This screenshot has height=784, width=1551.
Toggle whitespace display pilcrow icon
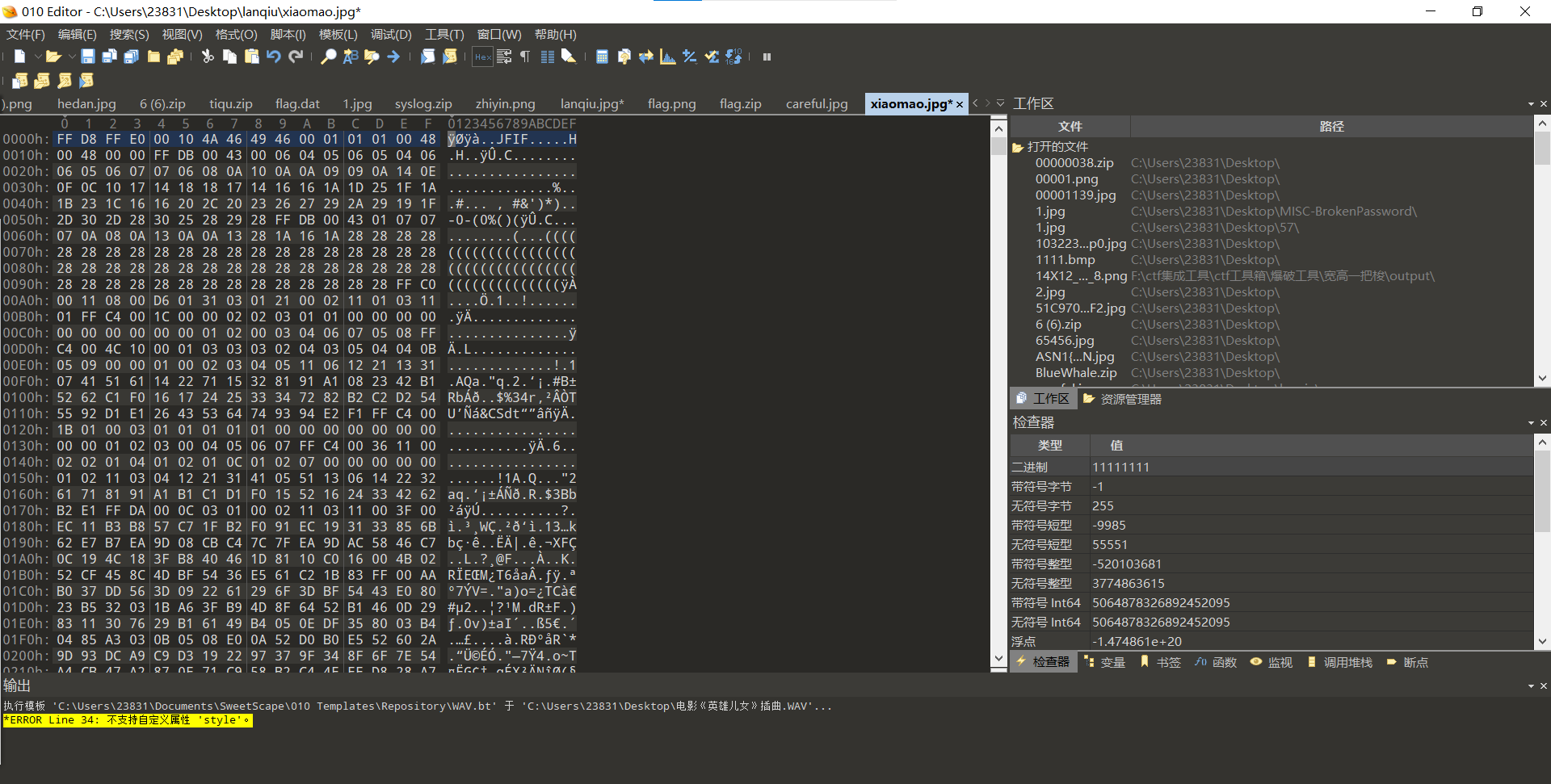pos(525,57)
